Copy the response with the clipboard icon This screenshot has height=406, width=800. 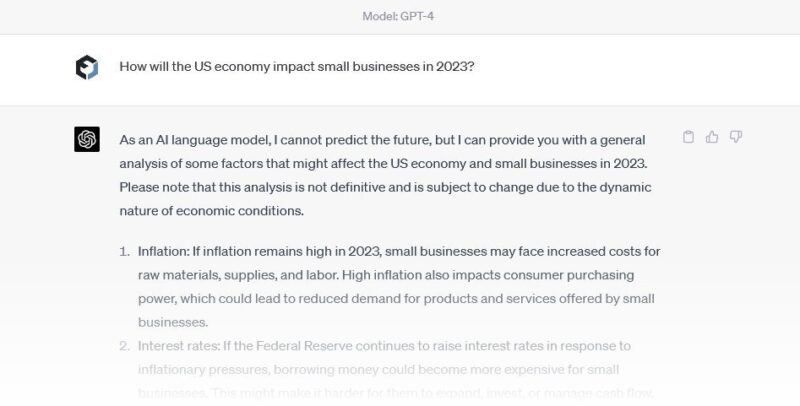coord(688,137)
